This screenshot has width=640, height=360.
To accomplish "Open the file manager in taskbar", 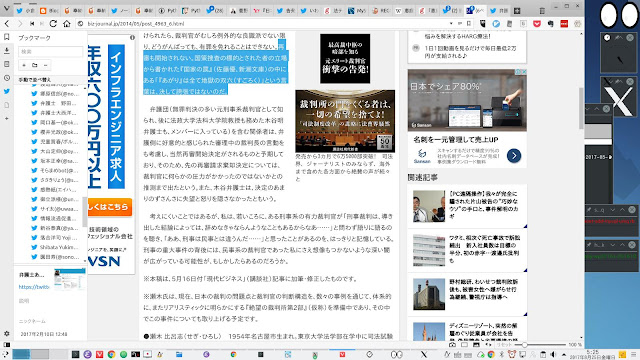I will [179, 354].
